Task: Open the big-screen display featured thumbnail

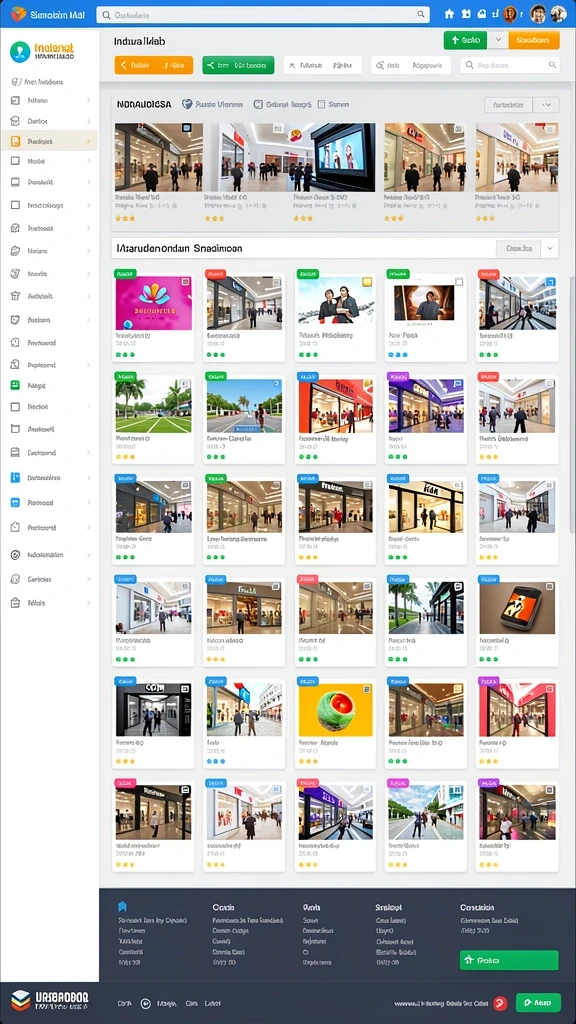Action: pos(334,157)
